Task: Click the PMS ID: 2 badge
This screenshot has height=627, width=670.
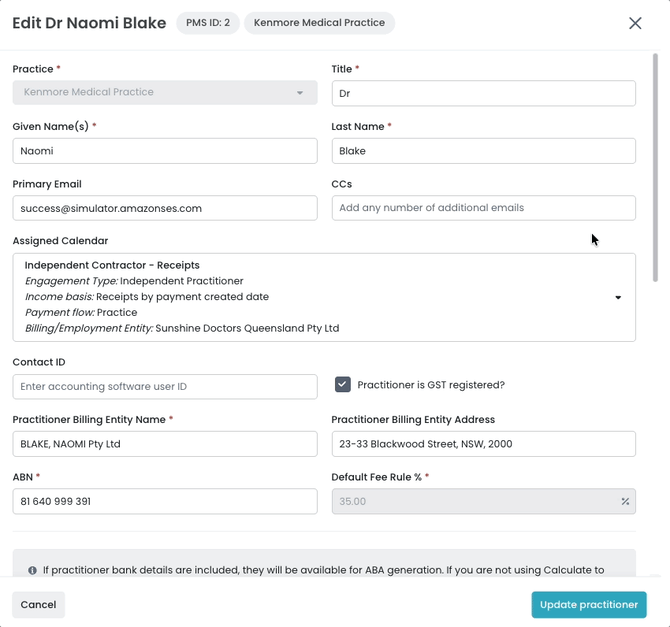Action: point(208,23)
